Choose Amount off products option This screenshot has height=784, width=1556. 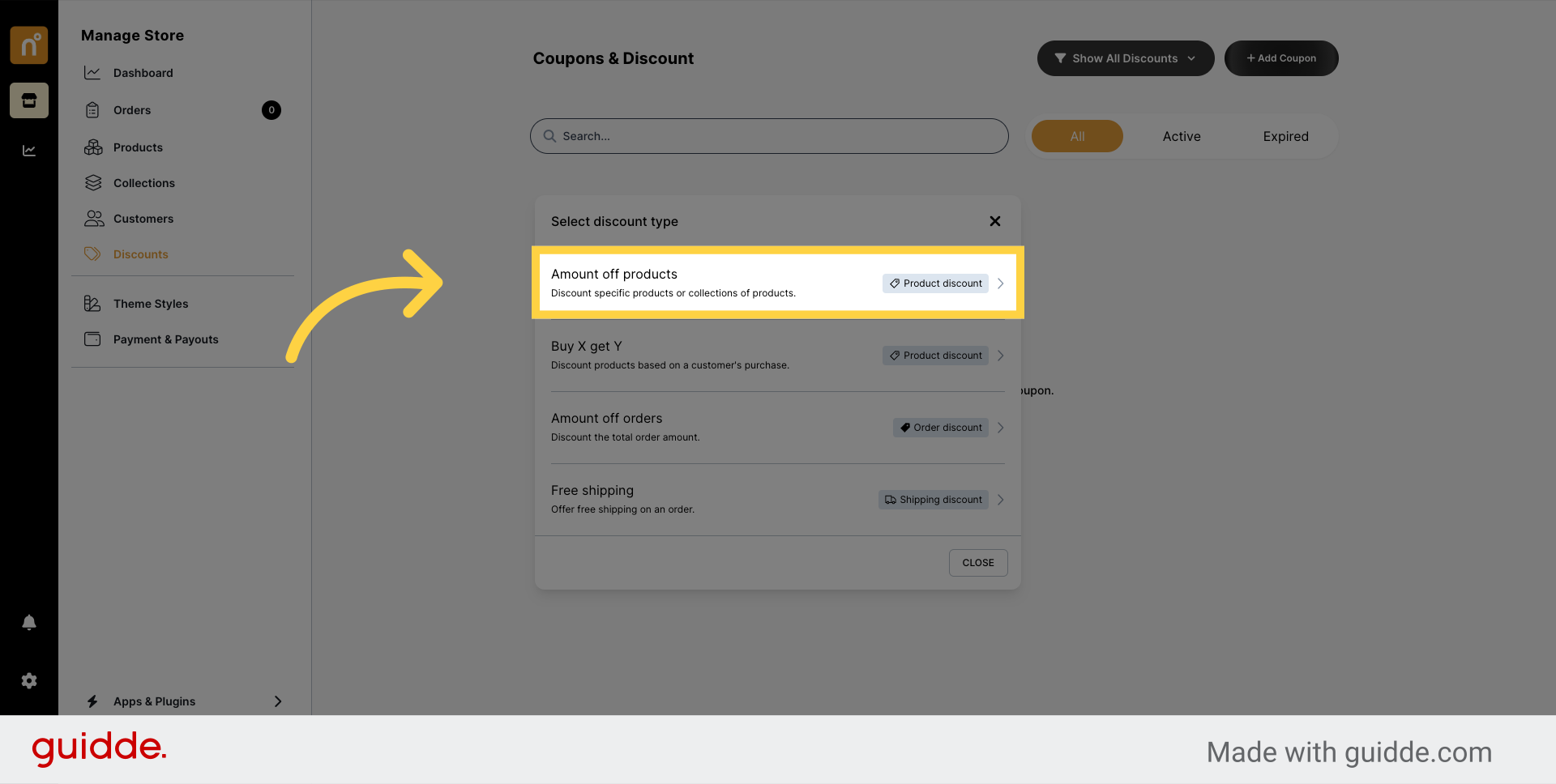[x=778, y=283]
